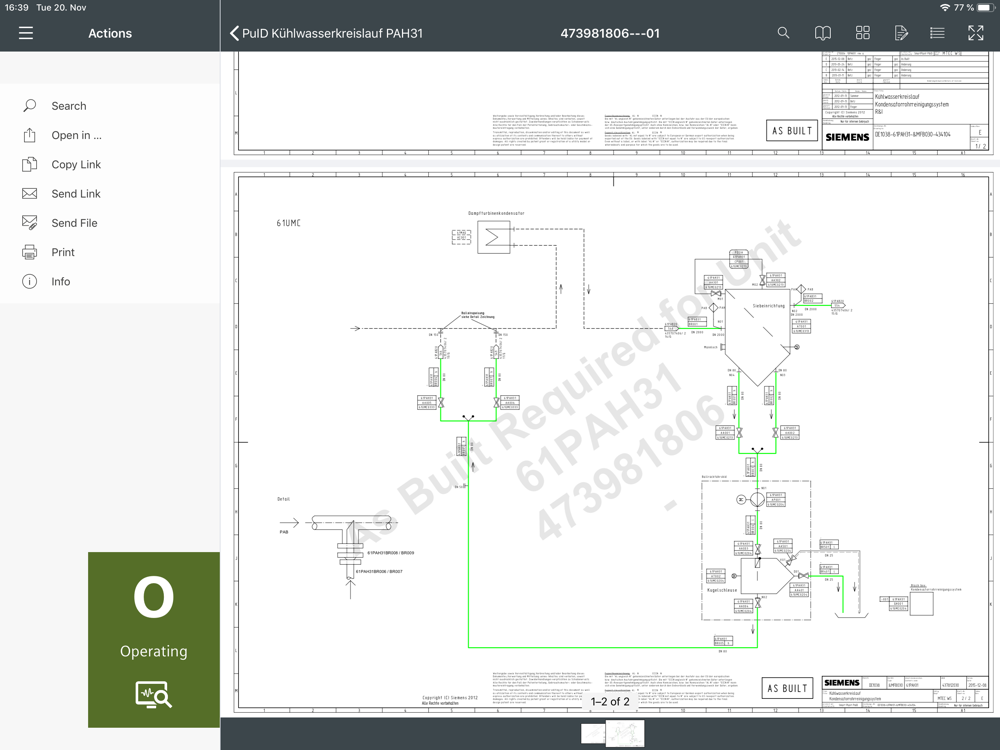Go back to PuID Kühlwasserkreislauf PAH31
This screenshot has width=1000, height=750.
tap(326, 33)
